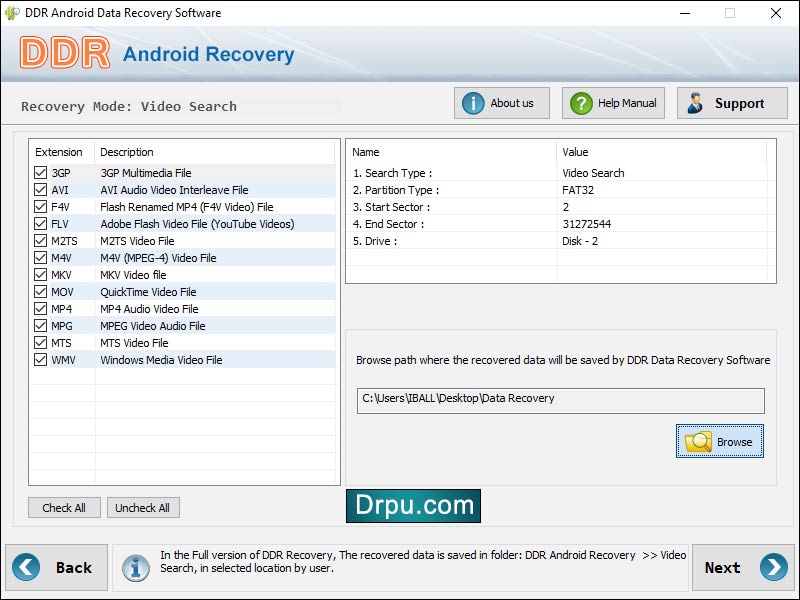
Task: Toggle the MOV extension checkbox
Action: click(x=40, y=291)
